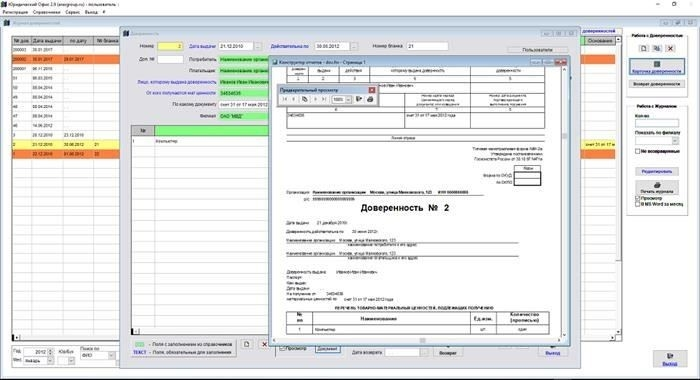Open zoom percentage dropdown in preview

pos(348,99)
